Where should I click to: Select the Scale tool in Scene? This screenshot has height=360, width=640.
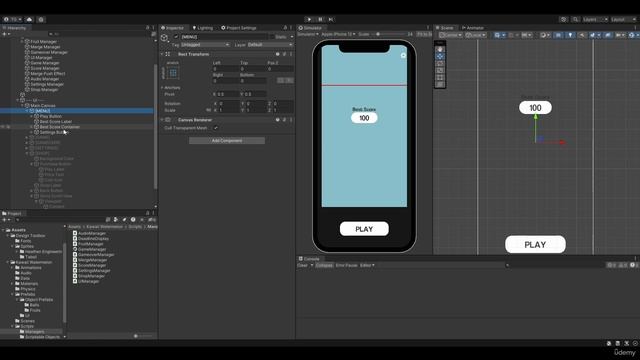440,70
